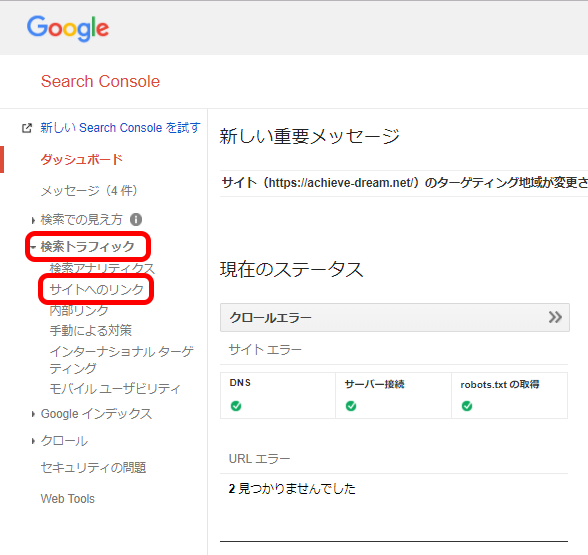588x555 pixels.
Task: Open Google インデックス menu item
Action: click(96, 414)
